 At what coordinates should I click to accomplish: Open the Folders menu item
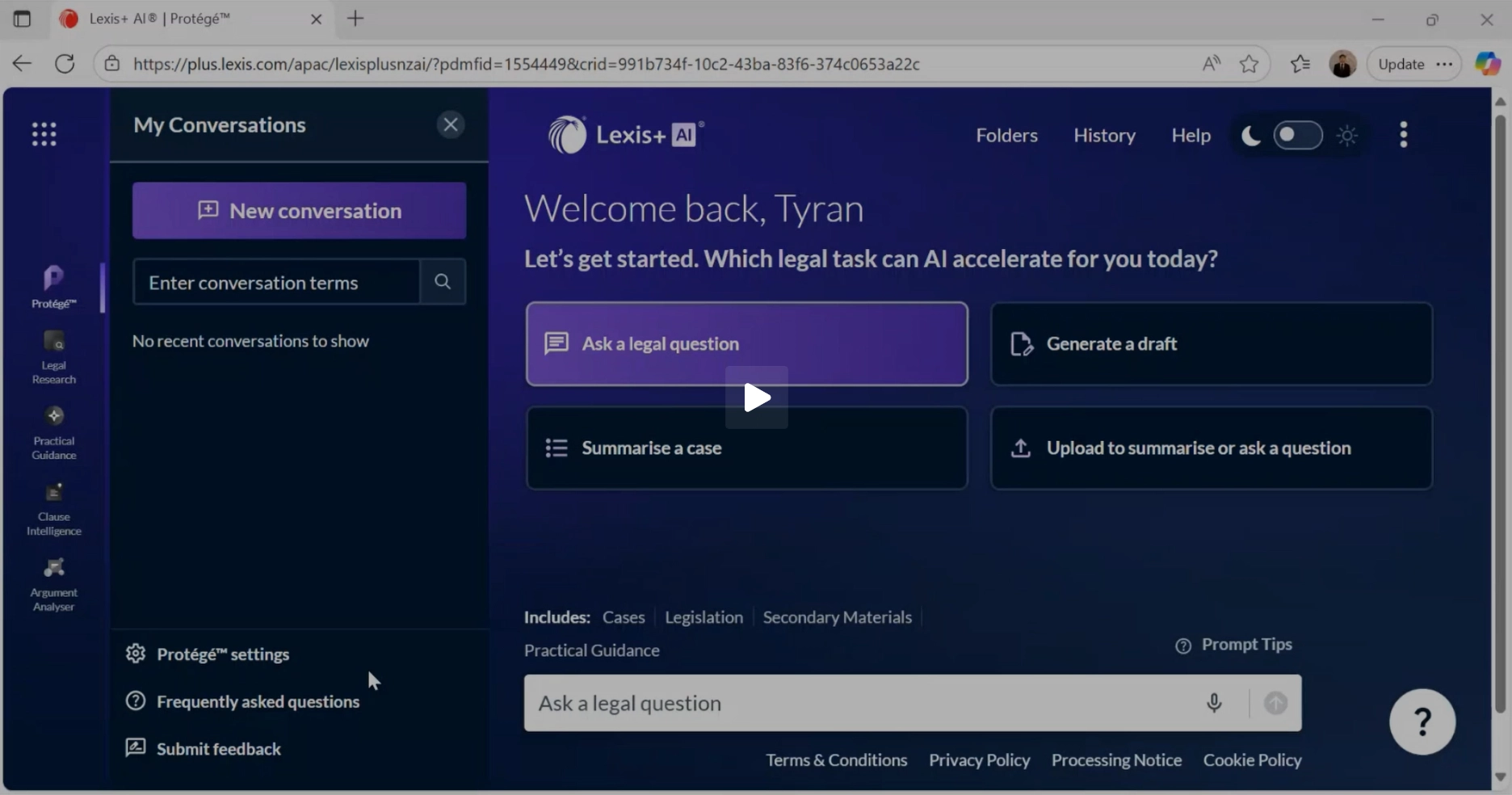click(x=1006, y=135)
